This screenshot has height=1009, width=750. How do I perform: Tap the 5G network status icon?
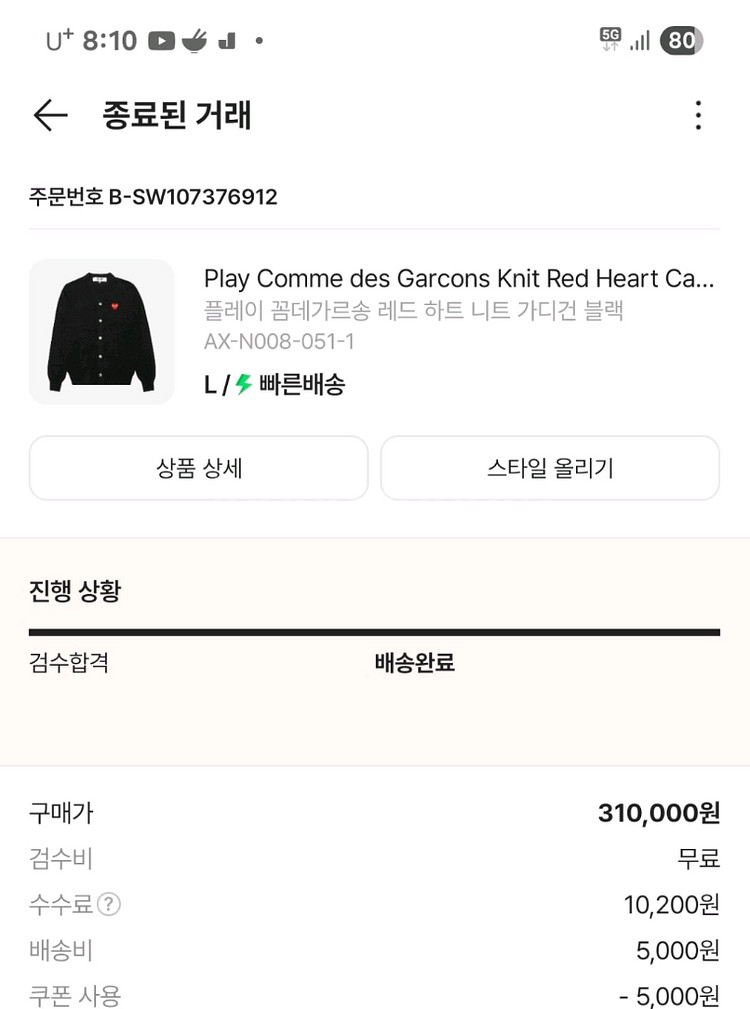(609, 40)
